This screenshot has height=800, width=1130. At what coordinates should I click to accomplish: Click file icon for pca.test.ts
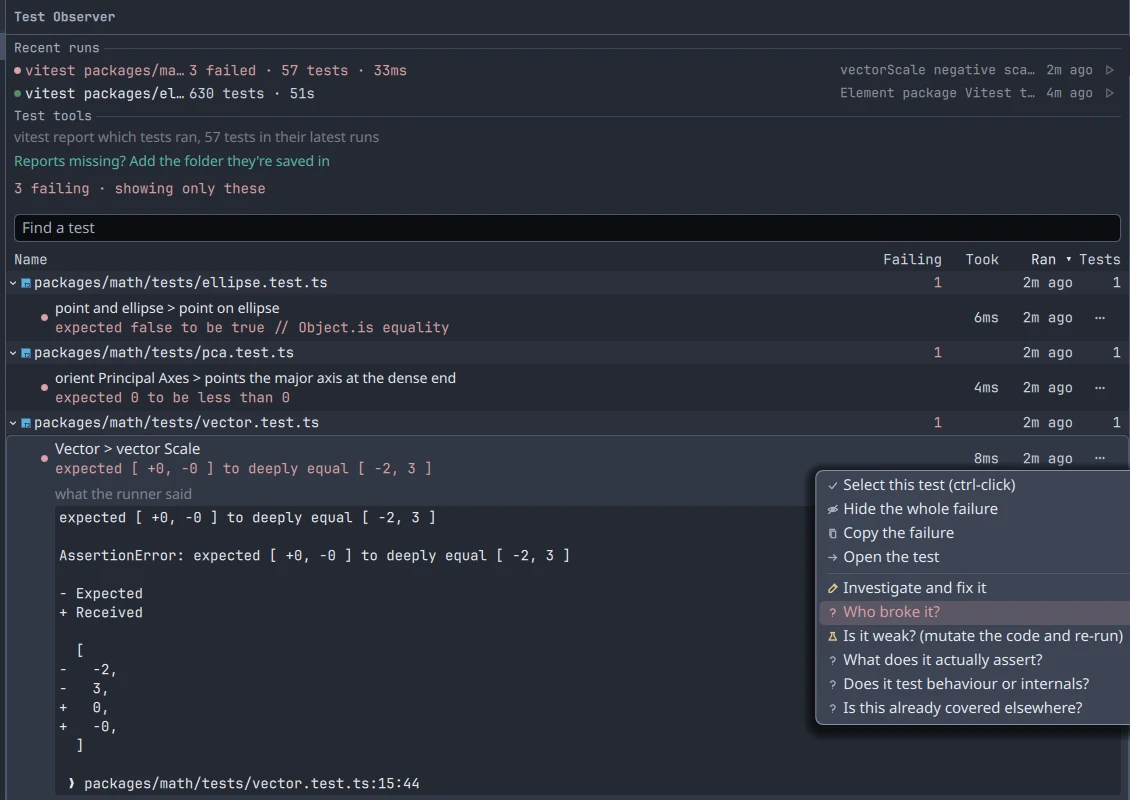point(26,353)
